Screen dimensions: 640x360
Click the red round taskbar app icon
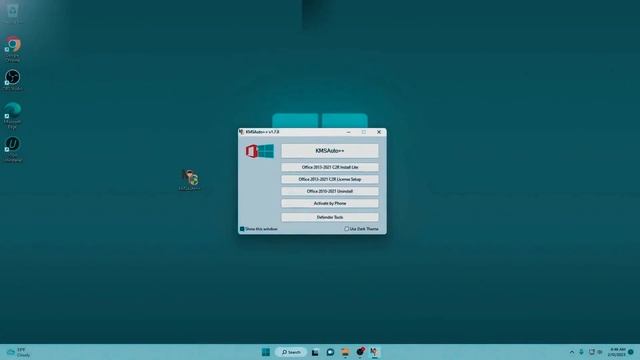(360, 351)
